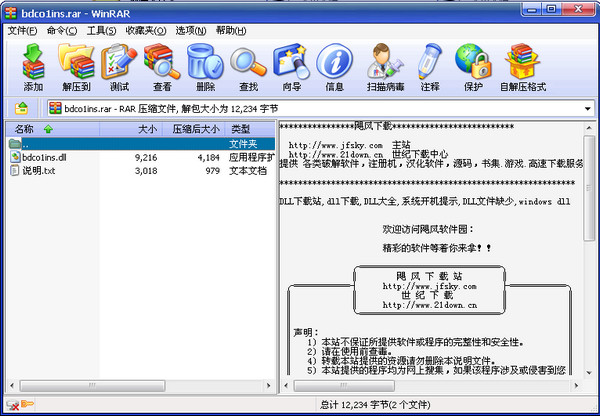
Task: Click the 9,216 size value
Action: pyautogui.click(x=146, y=157)
